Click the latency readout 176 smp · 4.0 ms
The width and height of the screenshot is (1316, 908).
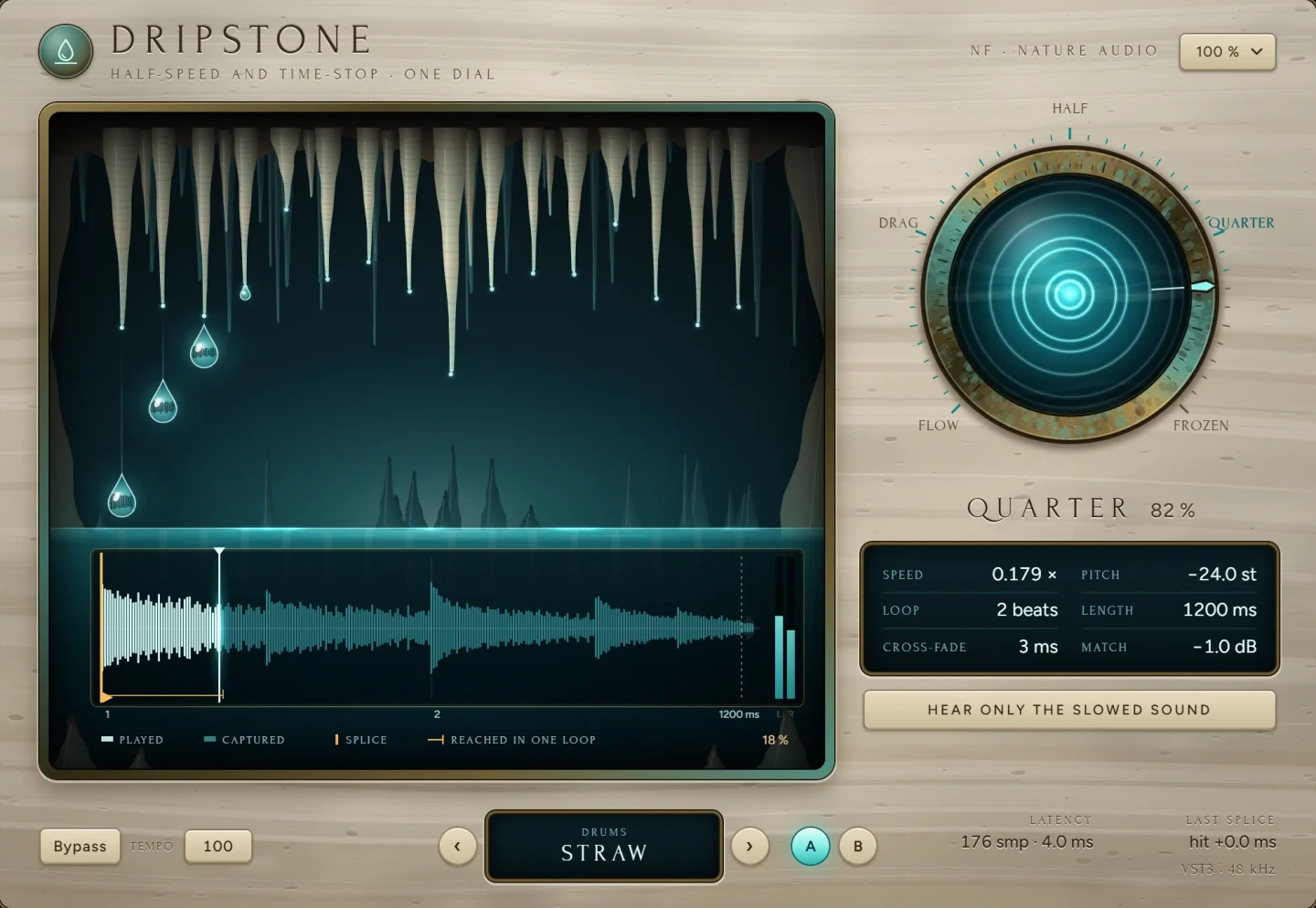1026,841
